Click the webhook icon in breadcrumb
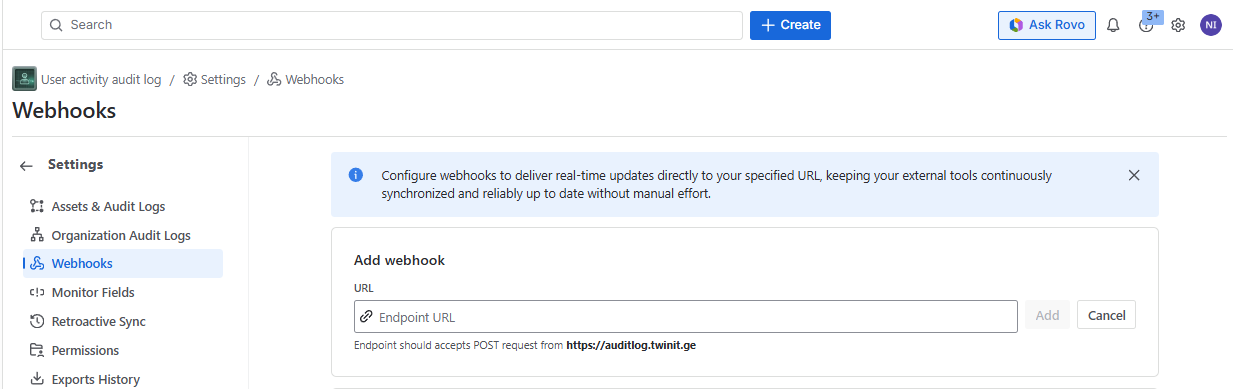 [274, 79]
